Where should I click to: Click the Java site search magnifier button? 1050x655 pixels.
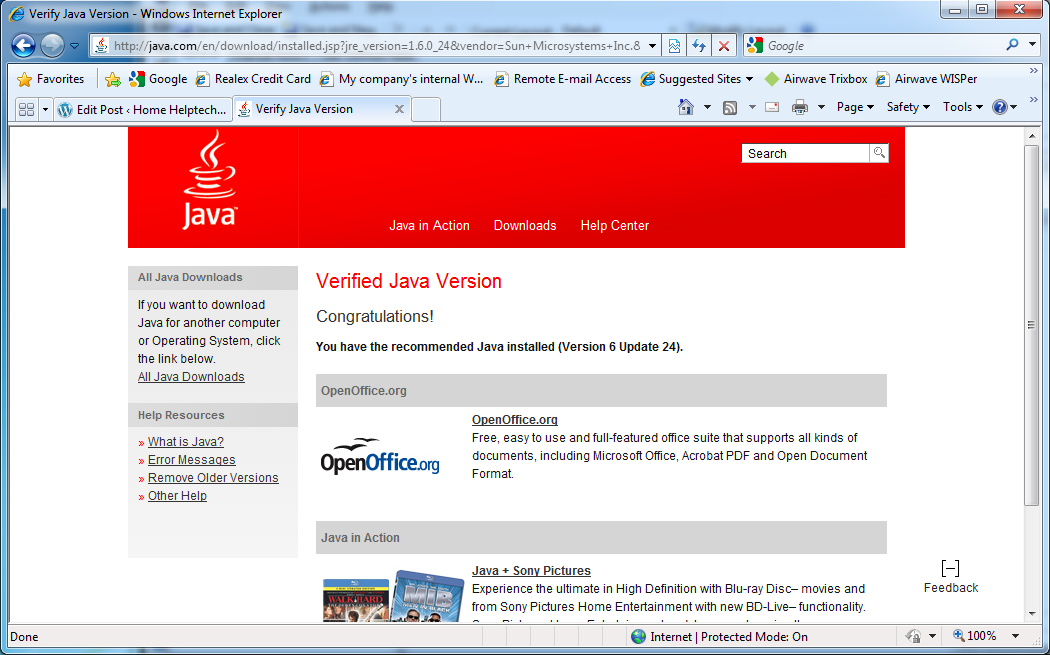pos(879,153)
